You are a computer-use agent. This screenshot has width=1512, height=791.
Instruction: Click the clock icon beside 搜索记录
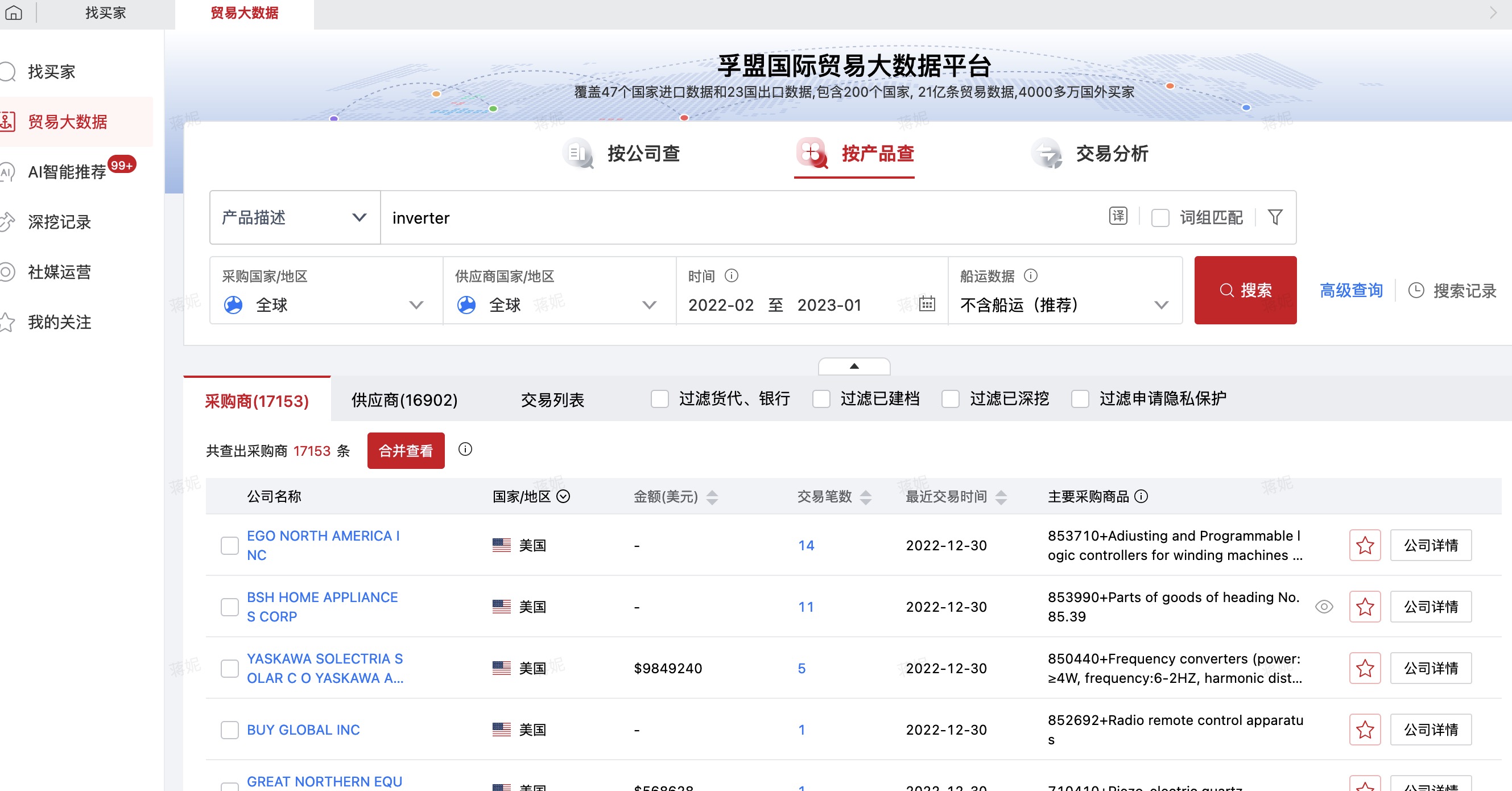(x=1416, y=290)
